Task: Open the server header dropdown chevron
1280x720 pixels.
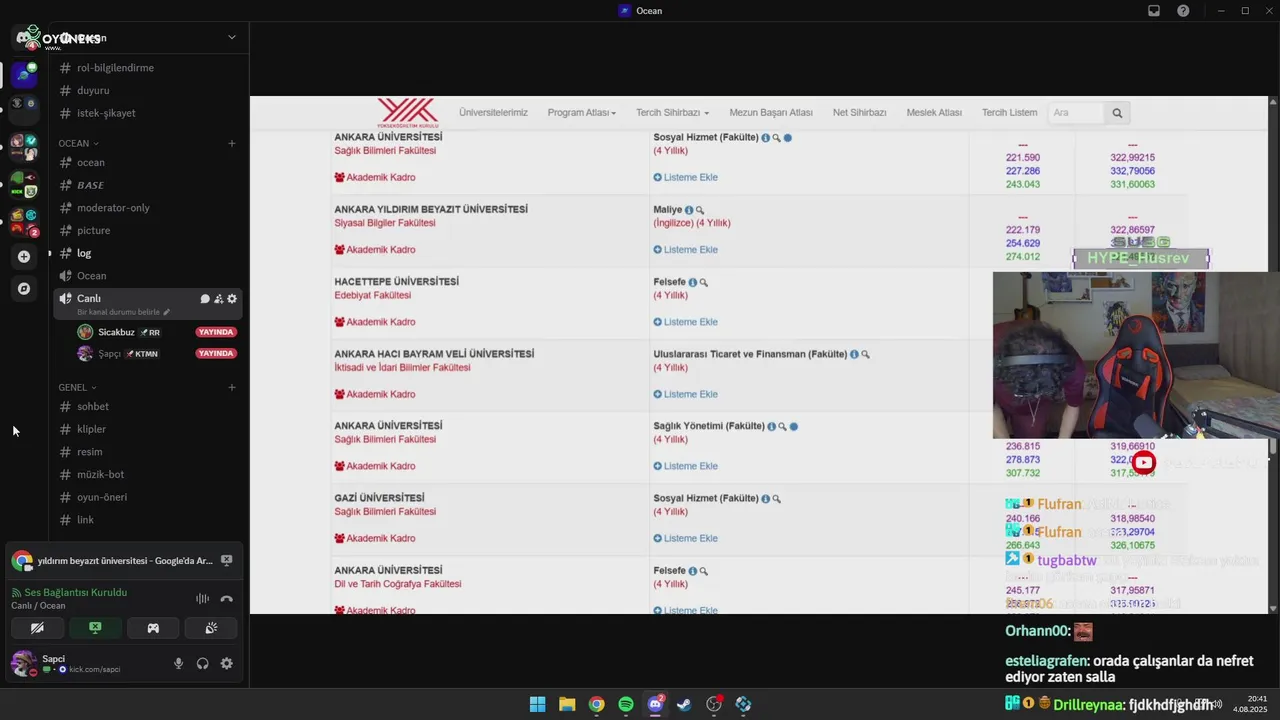Action: [x=232, y=37]
